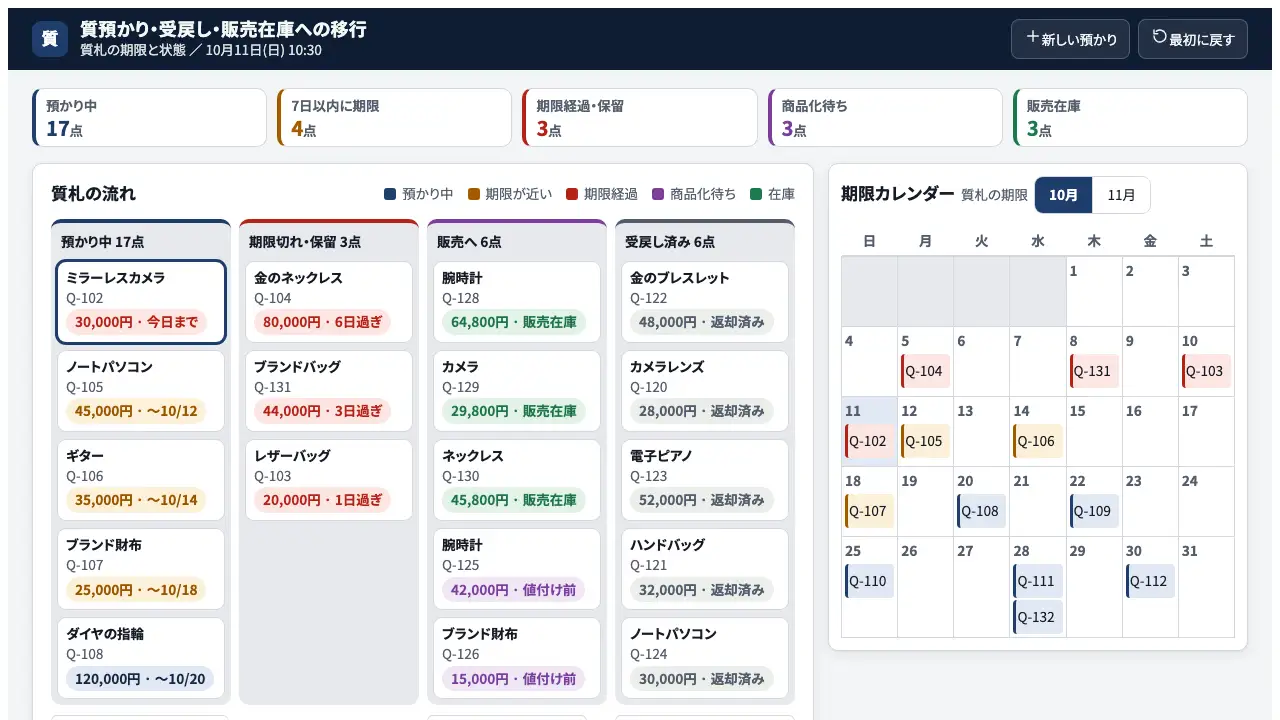This screenshot has height=720, width=1280.
Task: Click the 期限切れ・保留 3点 column header
Action: pos(305,242)
